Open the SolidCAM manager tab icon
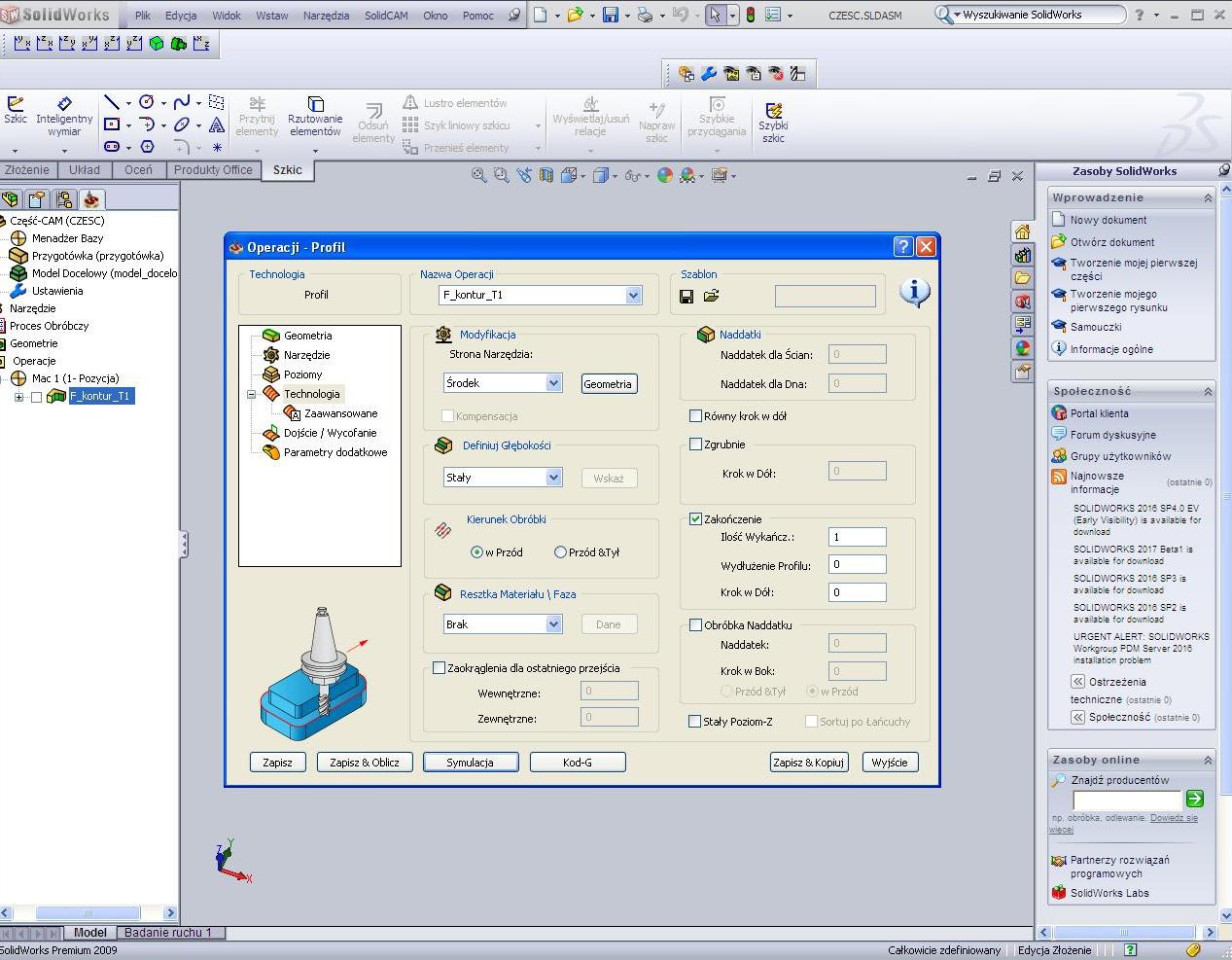Image resolution: width=1232 pixels, height=960 pixels. 91,199
